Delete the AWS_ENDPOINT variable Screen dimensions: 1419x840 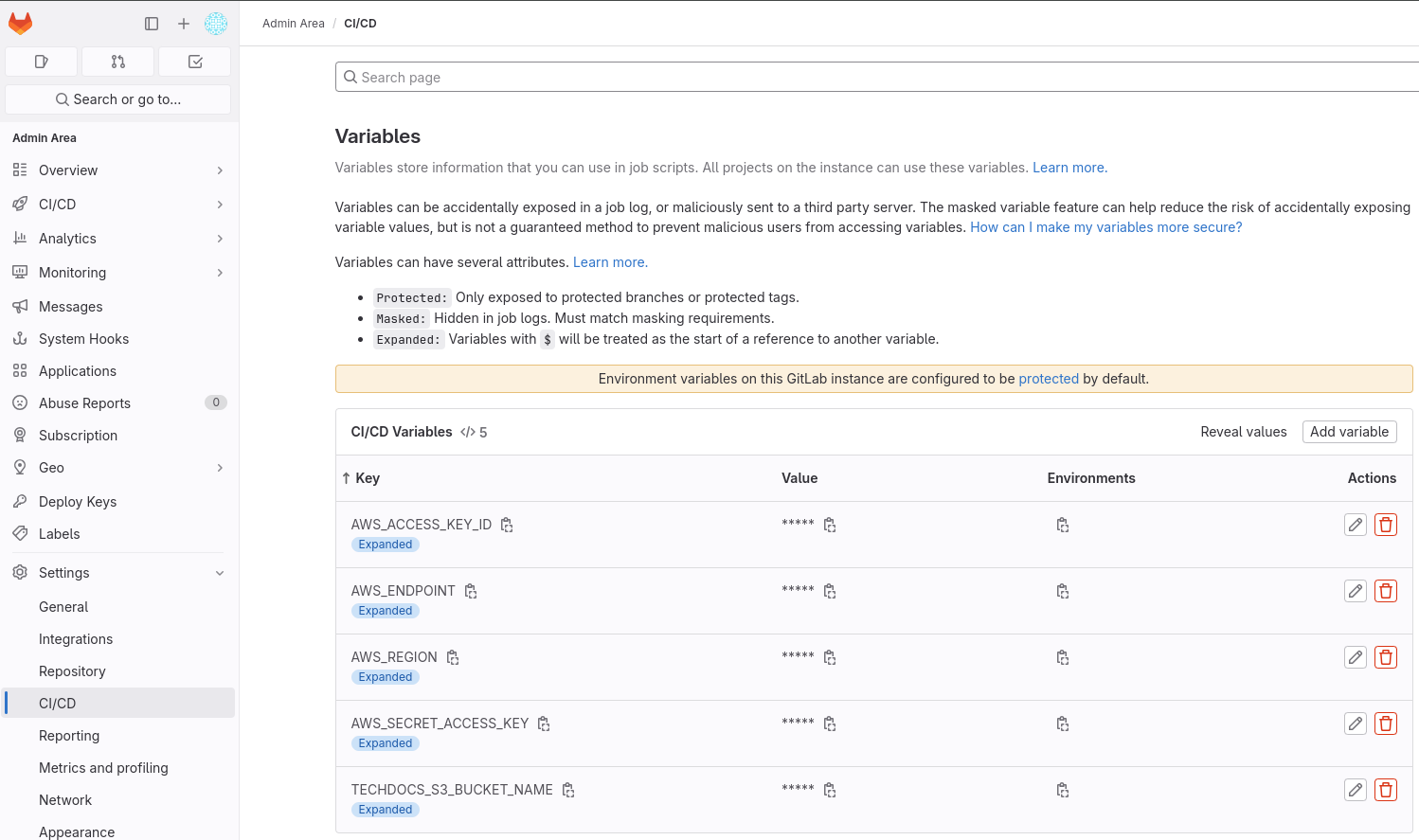(1386, 591)
